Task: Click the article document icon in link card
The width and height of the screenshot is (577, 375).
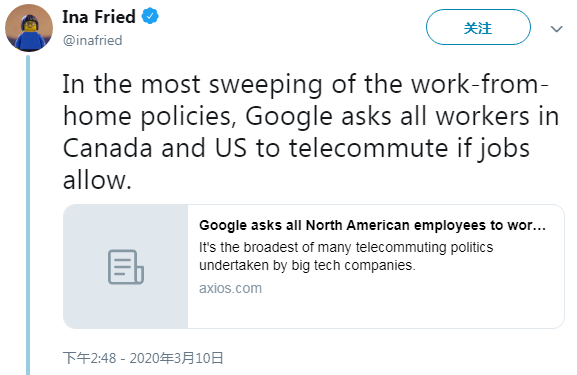Action: pyautogui.click(x=126, y=267)
